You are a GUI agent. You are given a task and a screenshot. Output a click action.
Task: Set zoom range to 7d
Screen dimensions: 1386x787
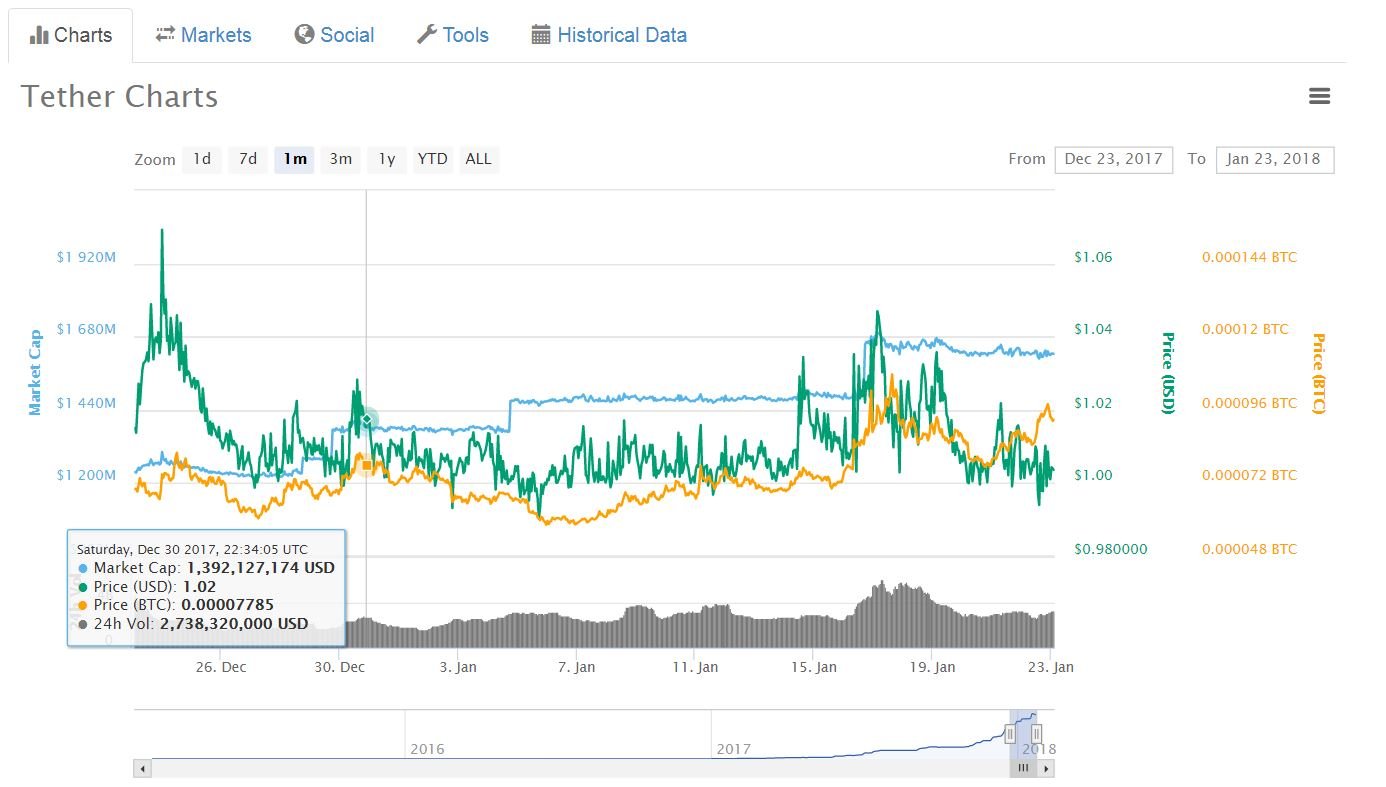[248, 159]
